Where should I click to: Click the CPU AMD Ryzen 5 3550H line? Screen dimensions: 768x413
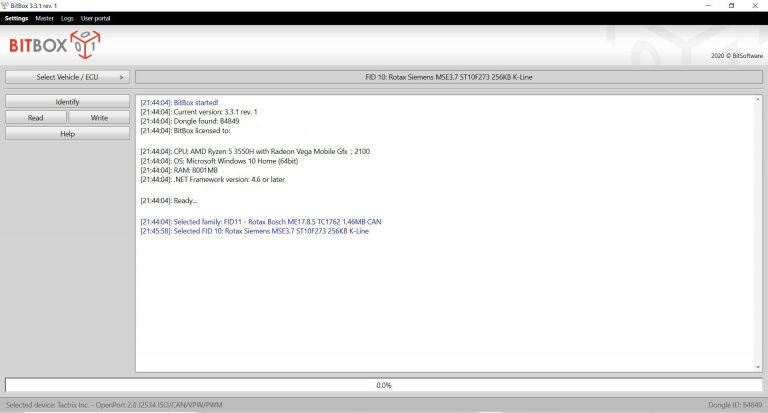255,151
